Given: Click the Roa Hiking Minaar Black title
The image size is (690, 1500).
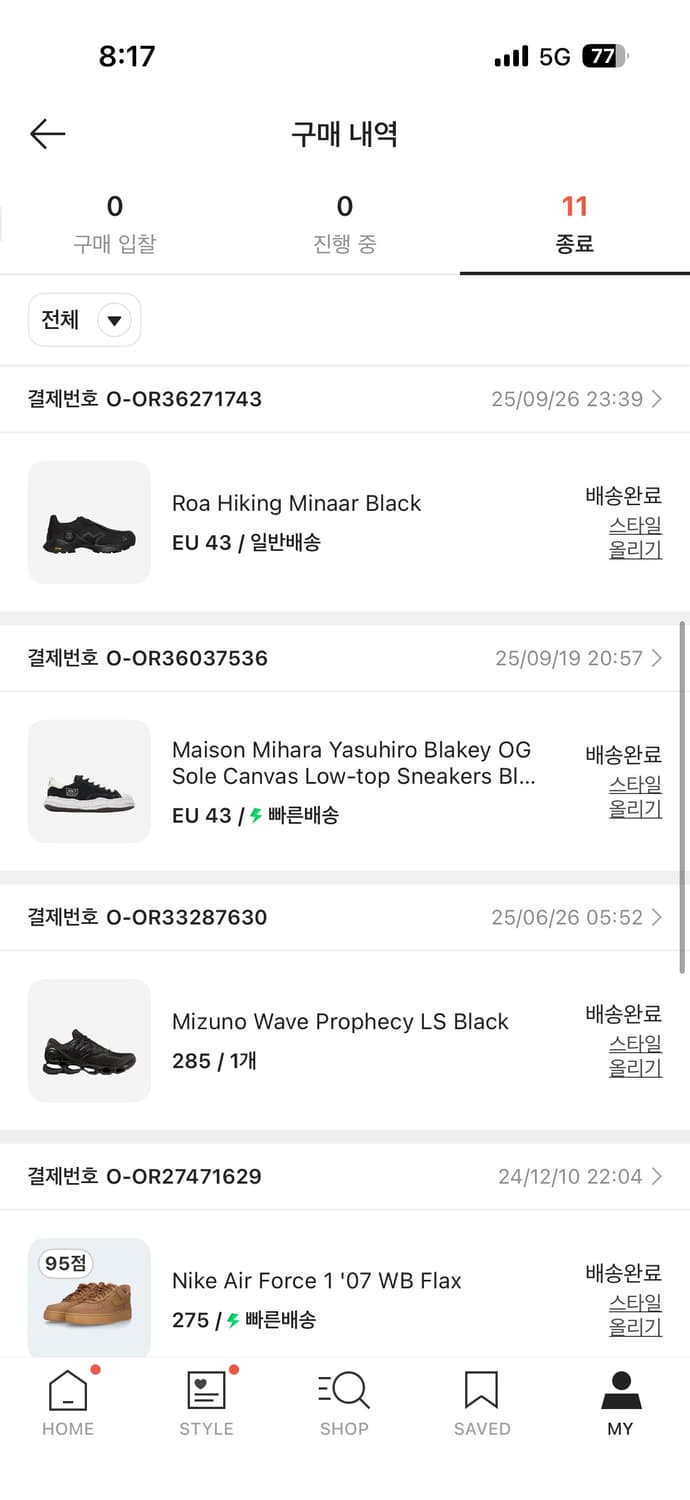Looking at the screenshot, I should [296, 503].
